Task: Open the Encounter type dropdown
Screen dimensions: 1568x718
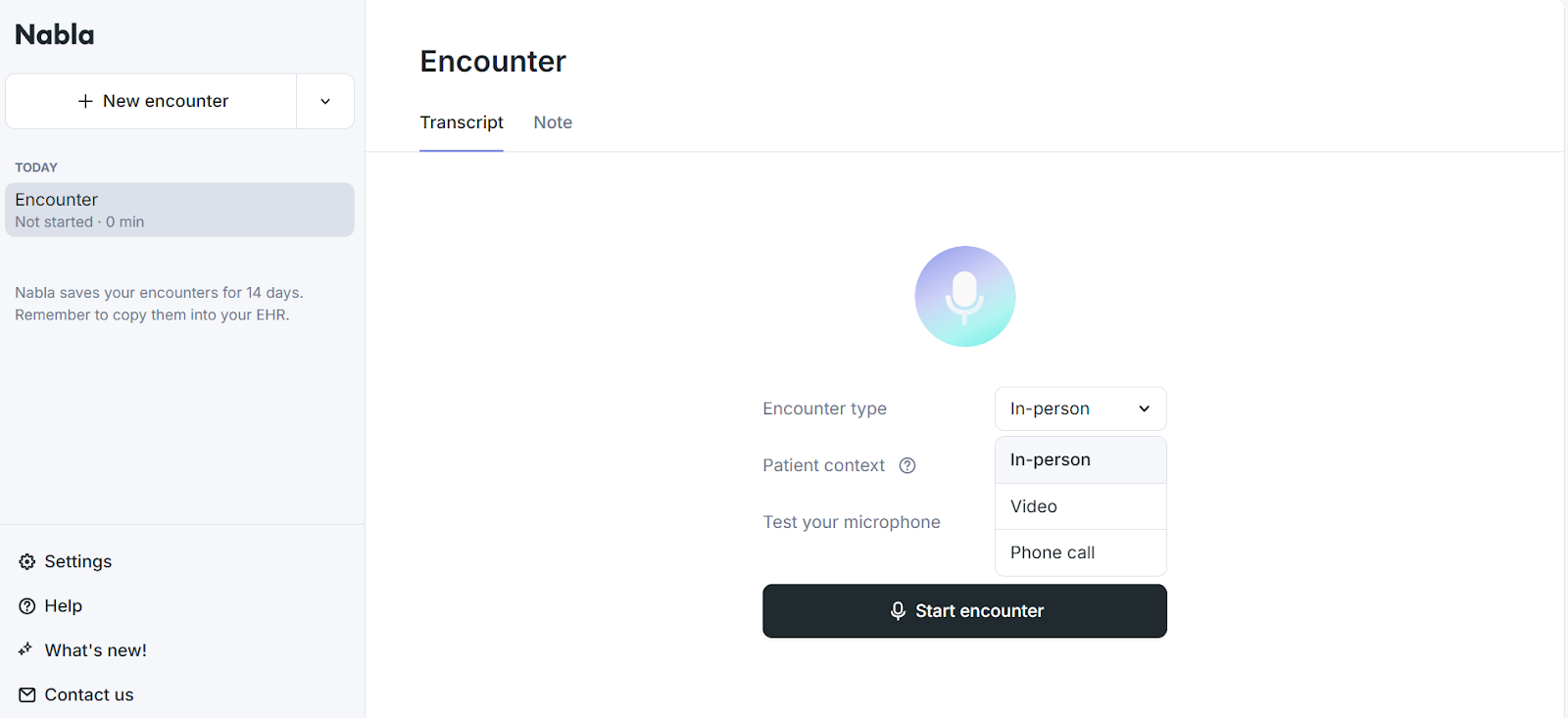Action: click(x=1079, y=408)
